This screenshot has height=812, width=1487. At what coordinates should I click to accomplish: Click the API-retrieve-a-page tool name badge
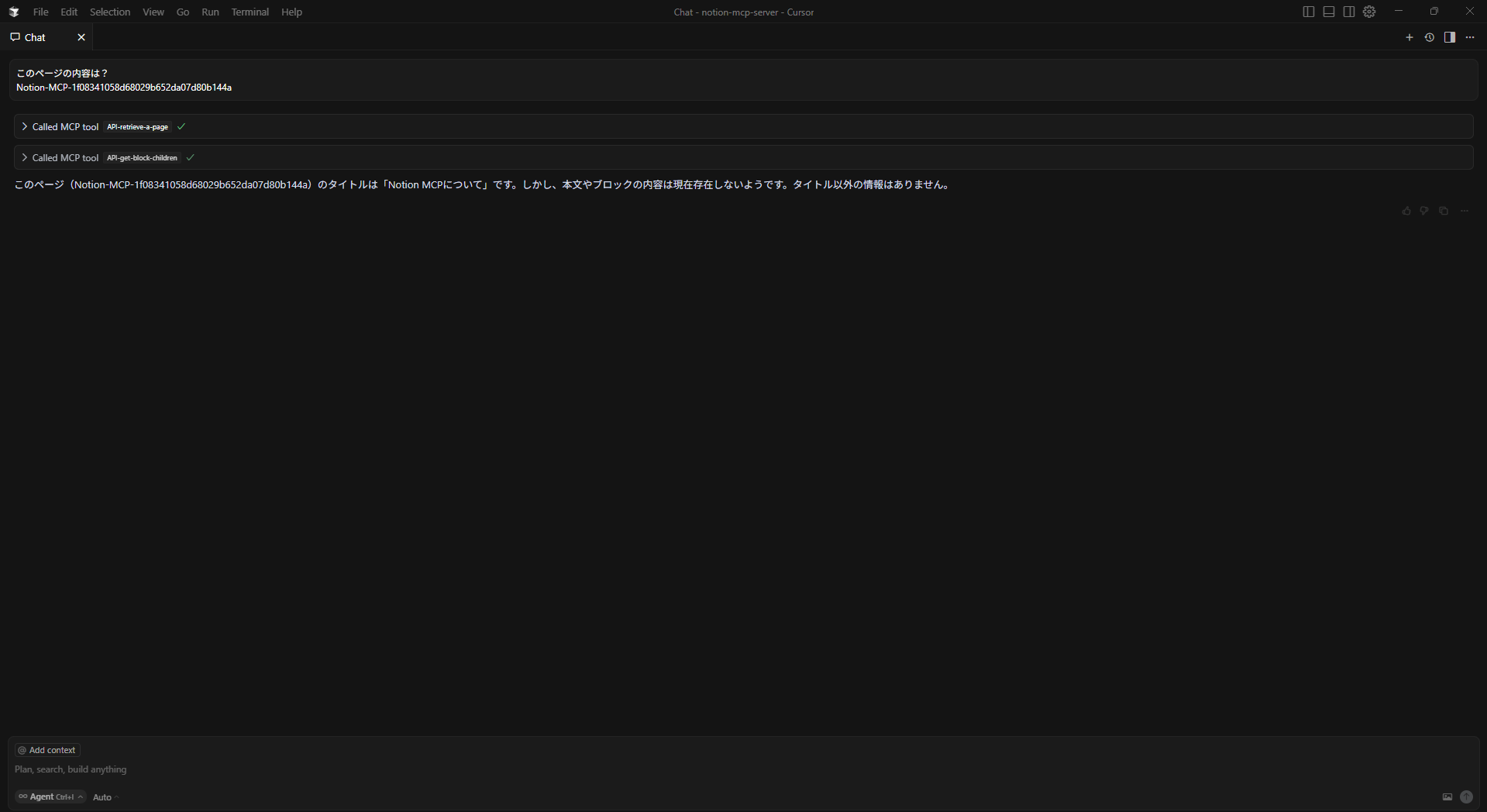(x=138, y=127)
